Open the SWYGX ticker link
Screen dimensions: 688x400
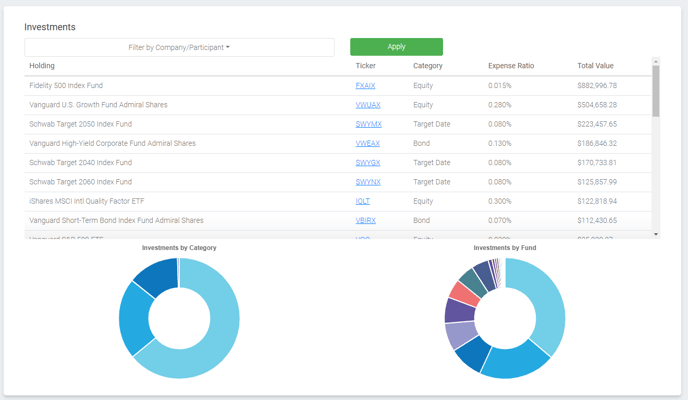[x=367, y=162]
